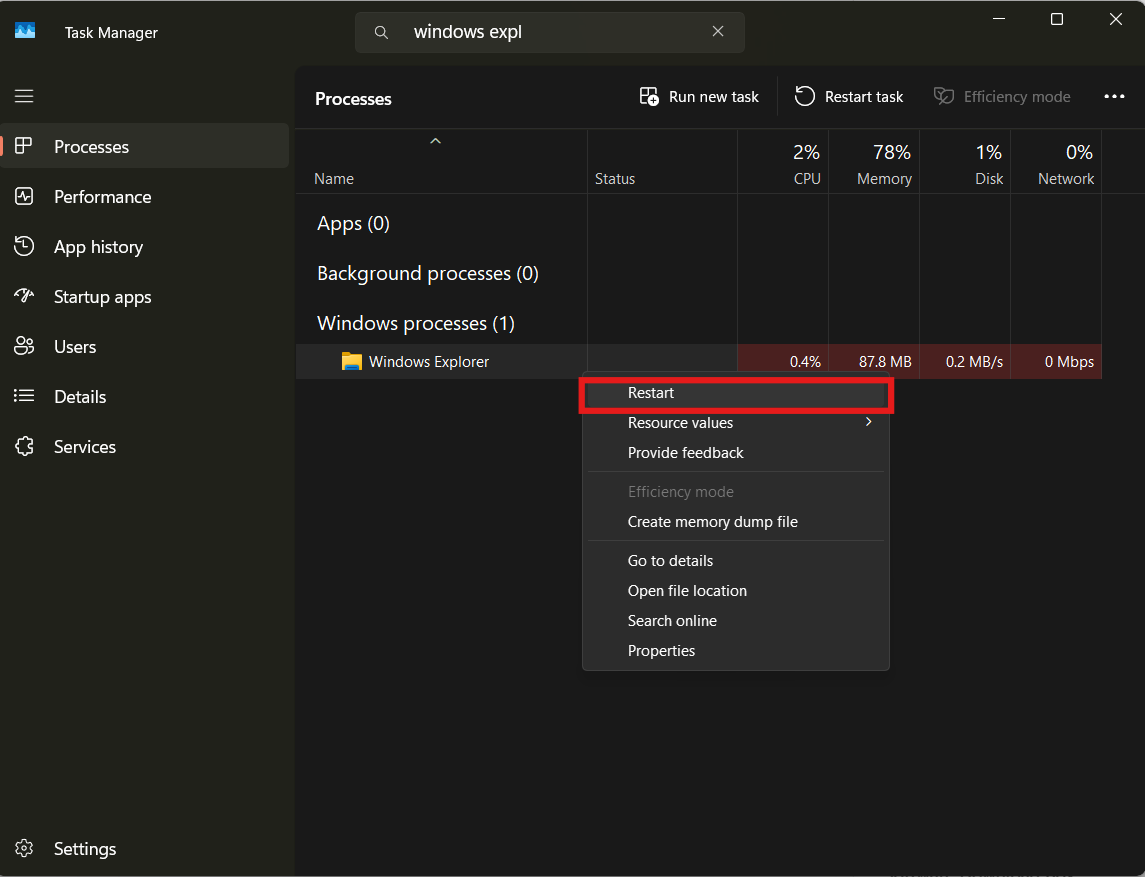Expand Resource values submenu

pos(736,423)
